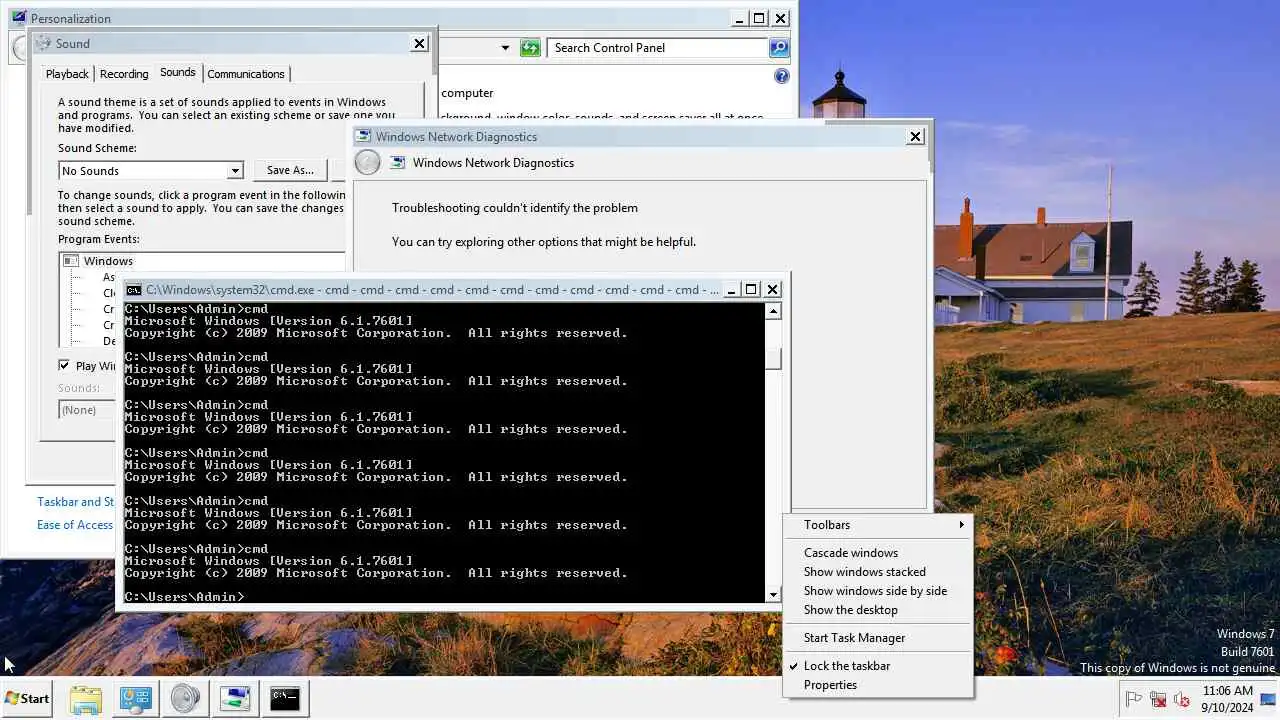Image resolution: width=1280 pixels, height=720 pixels.
Task: Maximize the Personalization window
Action: click(x=759, y=18)
